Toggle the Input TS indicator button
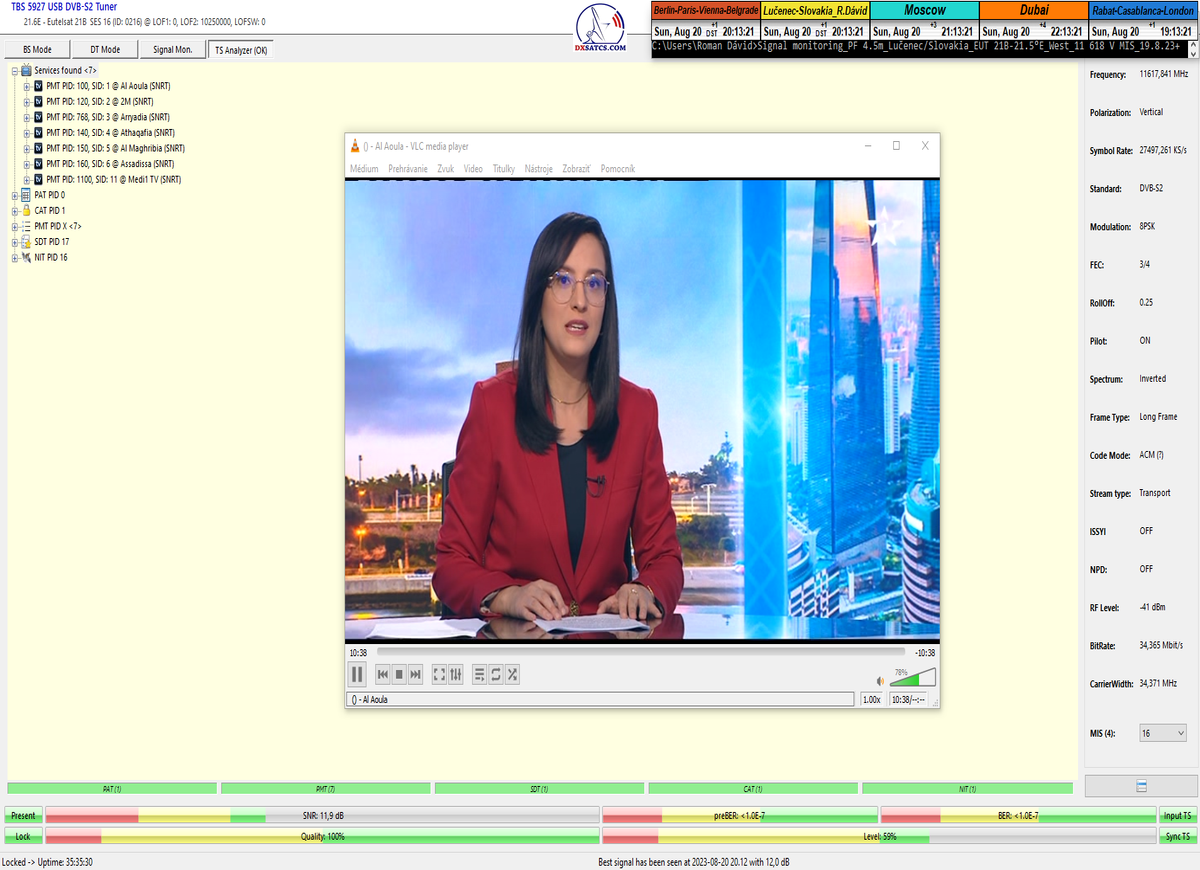Viewport: 1200px width, 870px height. 1178,816
